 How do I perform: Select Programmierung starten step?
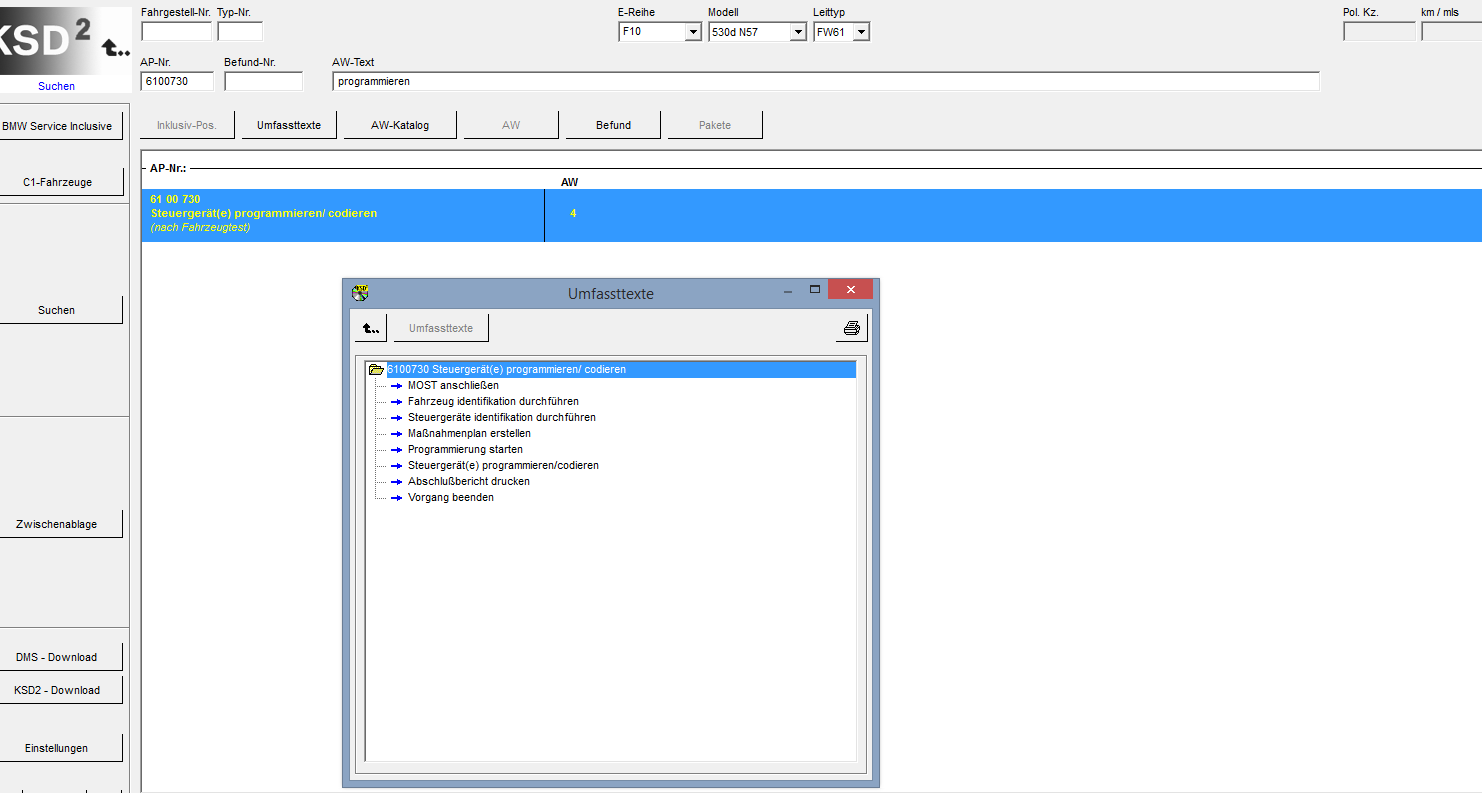tap(465, 449)
